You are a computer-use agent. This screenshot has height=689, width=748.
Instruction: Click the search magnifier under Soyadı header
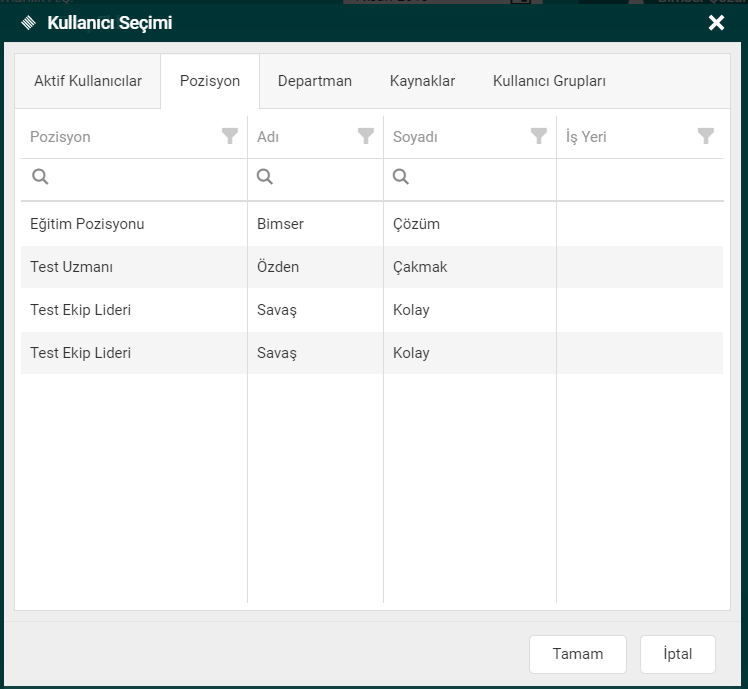pos(401,177)
